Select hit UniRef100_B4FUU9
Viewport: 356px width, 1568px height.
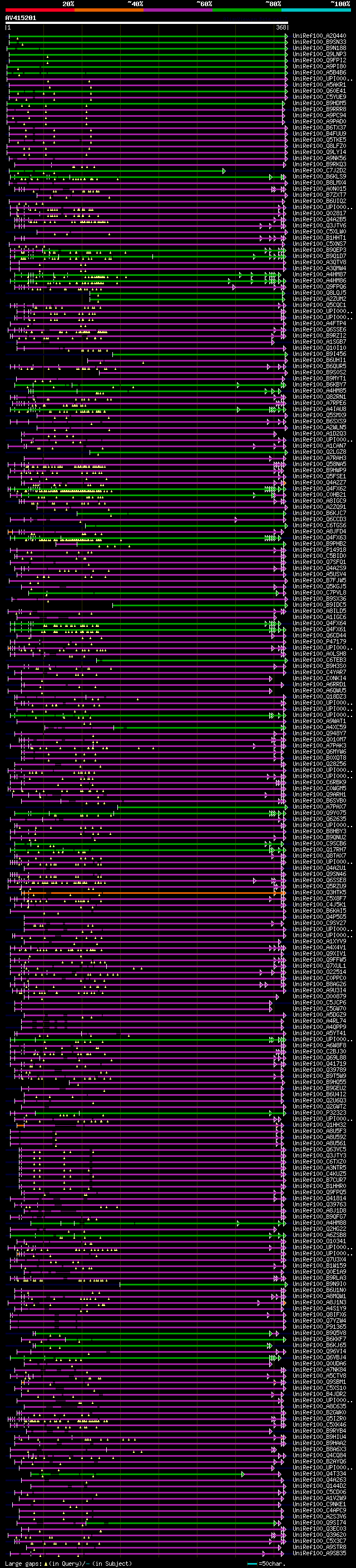[319, 134]
